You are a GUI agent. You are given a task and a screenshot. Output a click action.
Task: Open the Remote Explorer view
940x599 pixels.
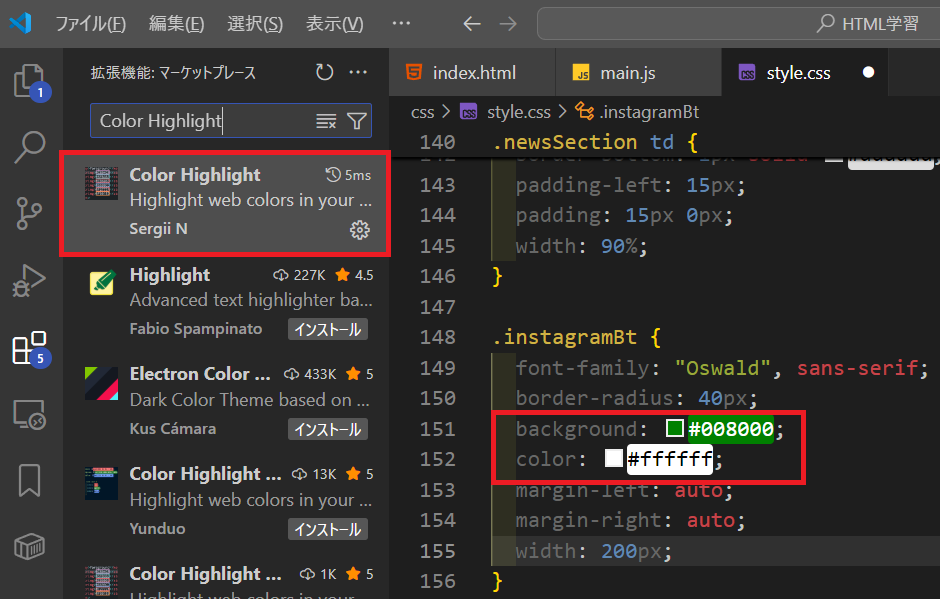point(29,414)
